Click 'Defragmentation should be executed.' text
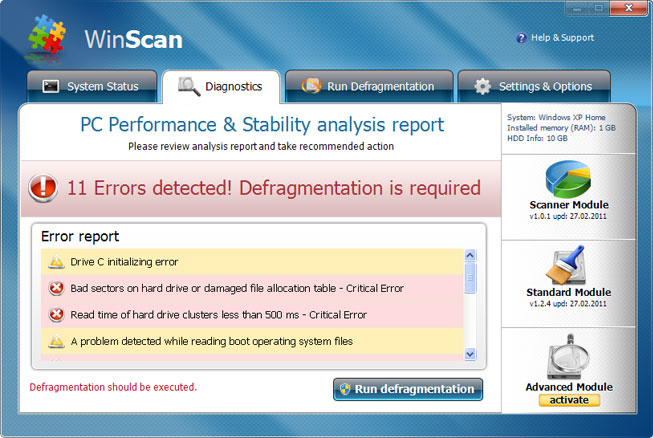Image resolution: width=653 pixels, height=438 pixels. coord(113,387)
